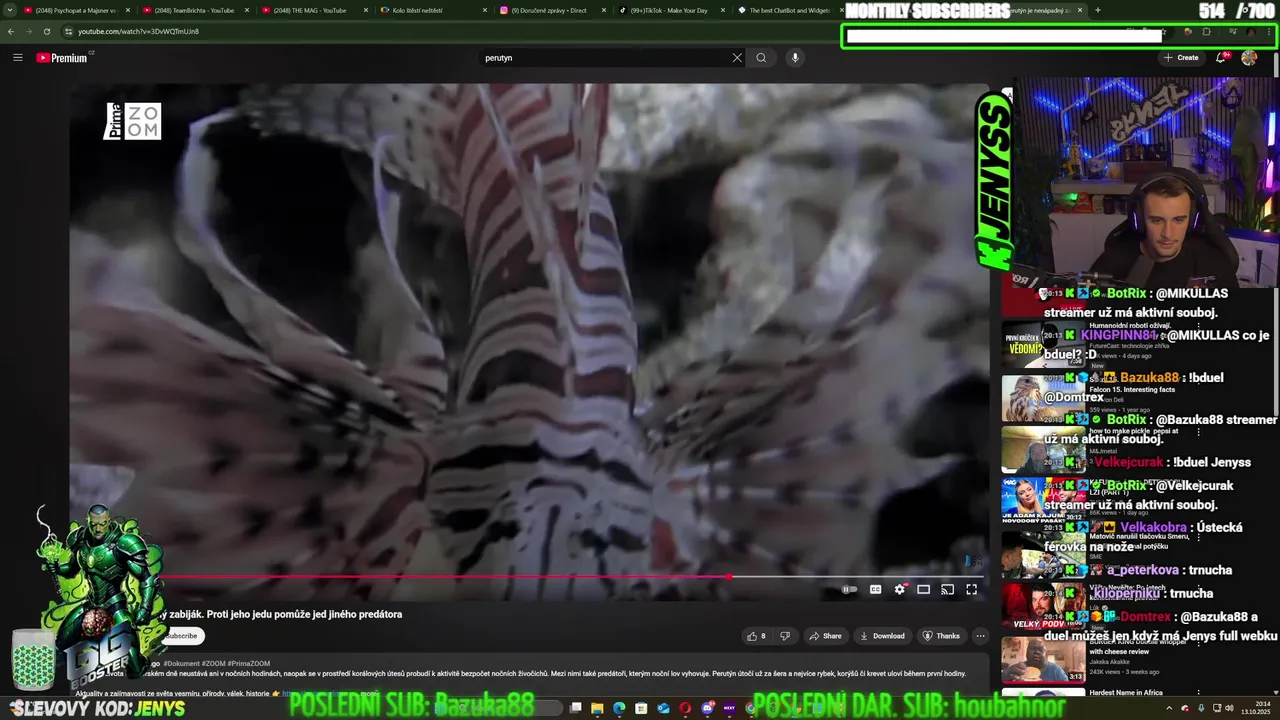Viewport: 1280px width, 720px height.
Task: Click the Share button under the video
Action: (825, 636)
